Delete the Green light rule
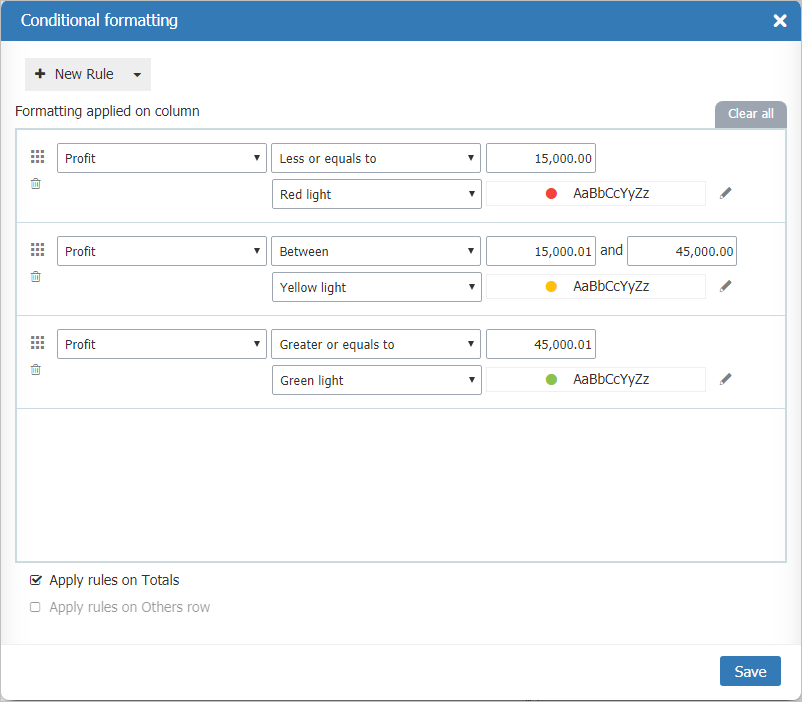This screenshot has height=702, width=802. tap(35, 369)
